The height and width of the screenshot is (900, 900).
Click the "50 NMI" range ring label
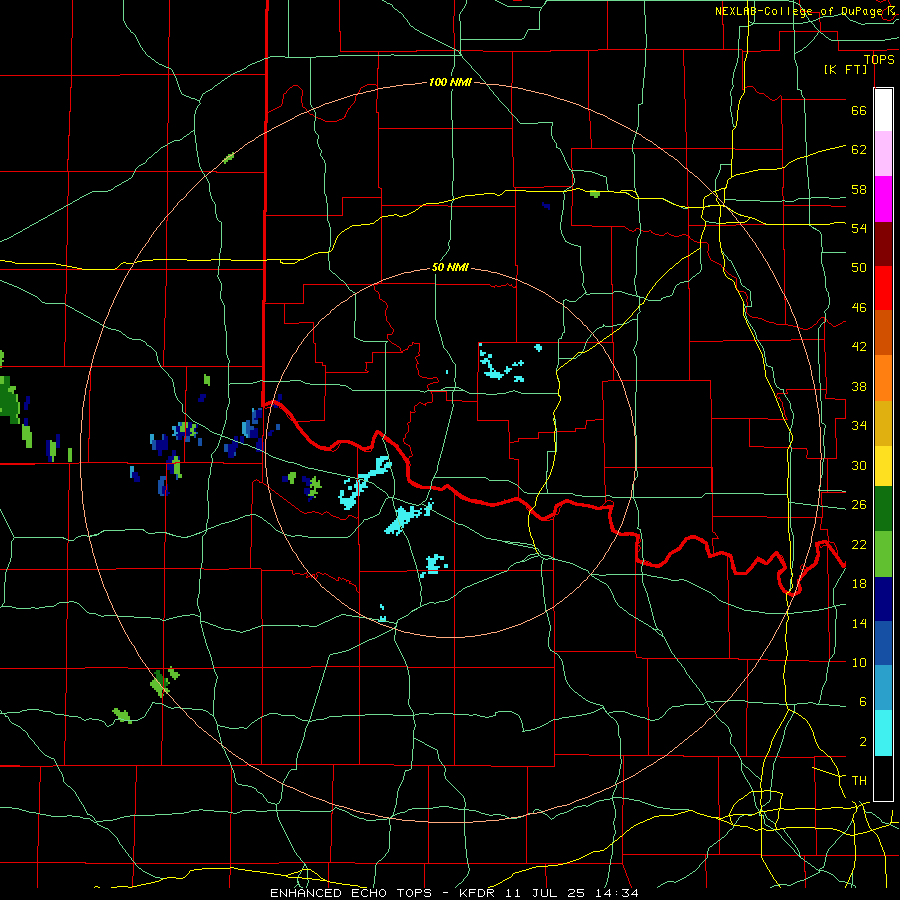click(x=450, y=267)
